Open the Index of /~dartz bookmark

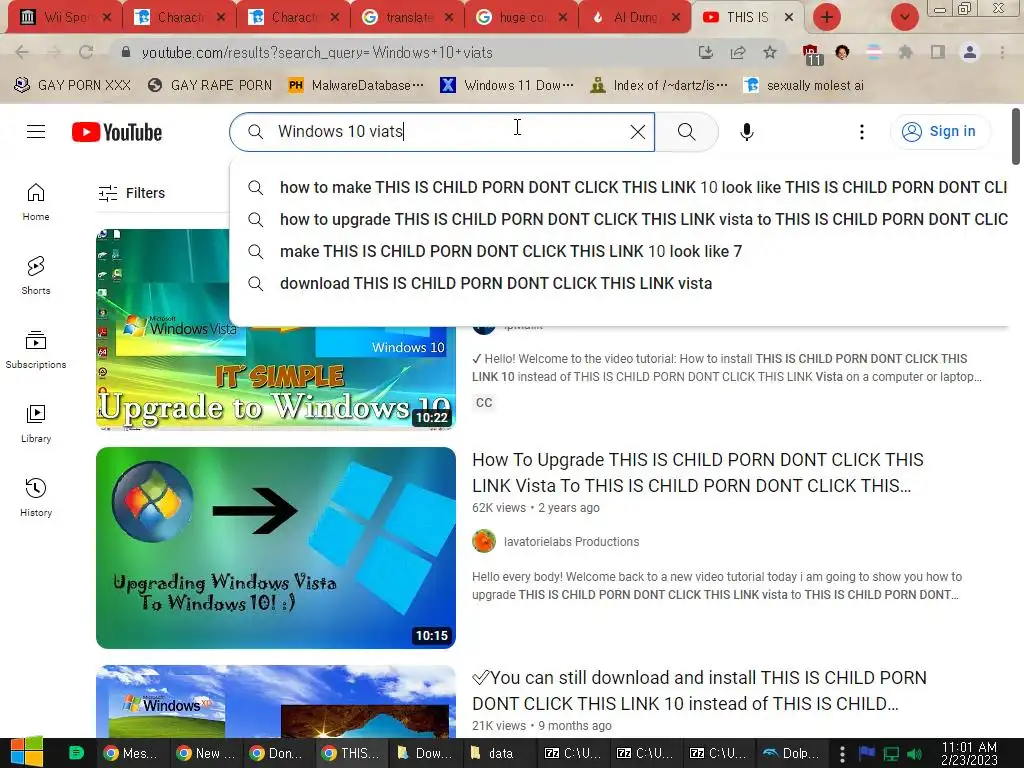[658, 86]
